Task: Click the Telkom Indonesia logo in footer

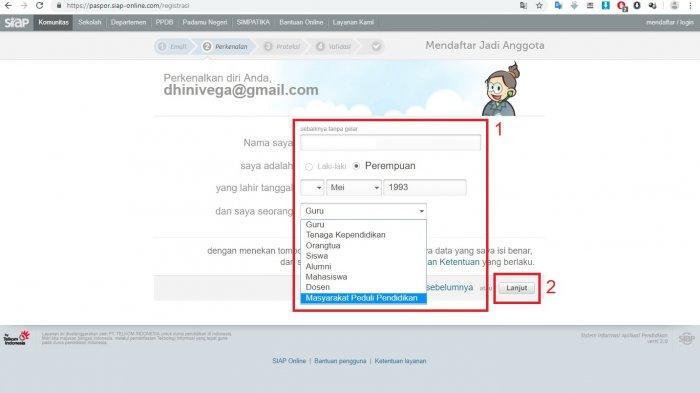Action: click(17, 338)
